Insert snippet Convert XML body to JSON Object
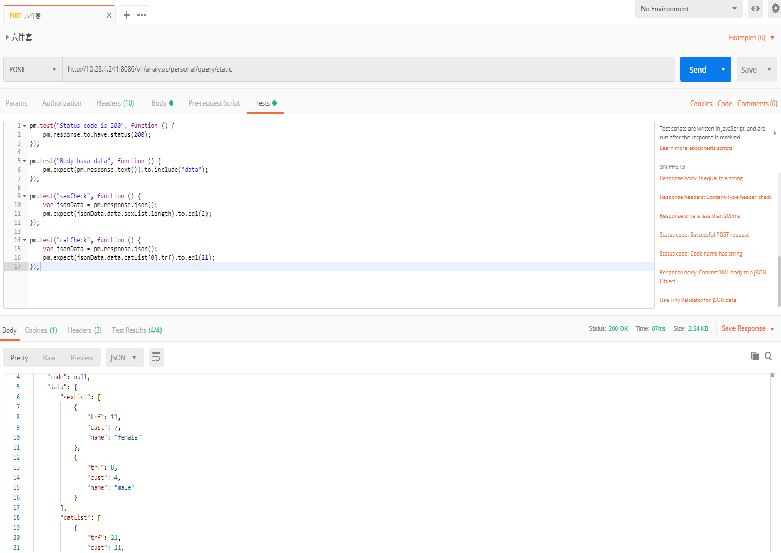Viewport: 781px width, 553px height. coord(712,276)
